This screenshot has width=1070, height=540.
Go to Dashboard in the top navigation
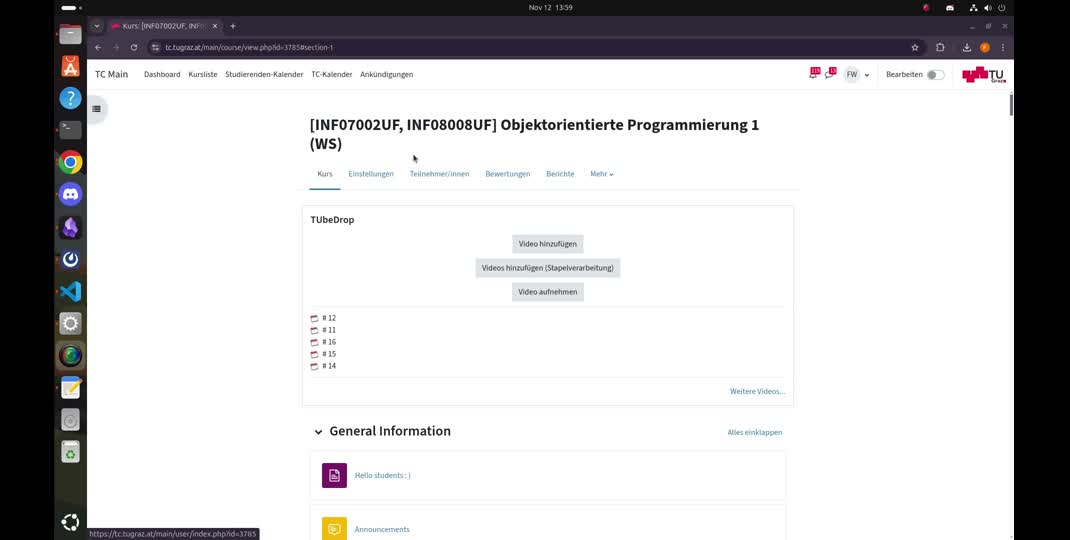[162, 74]
